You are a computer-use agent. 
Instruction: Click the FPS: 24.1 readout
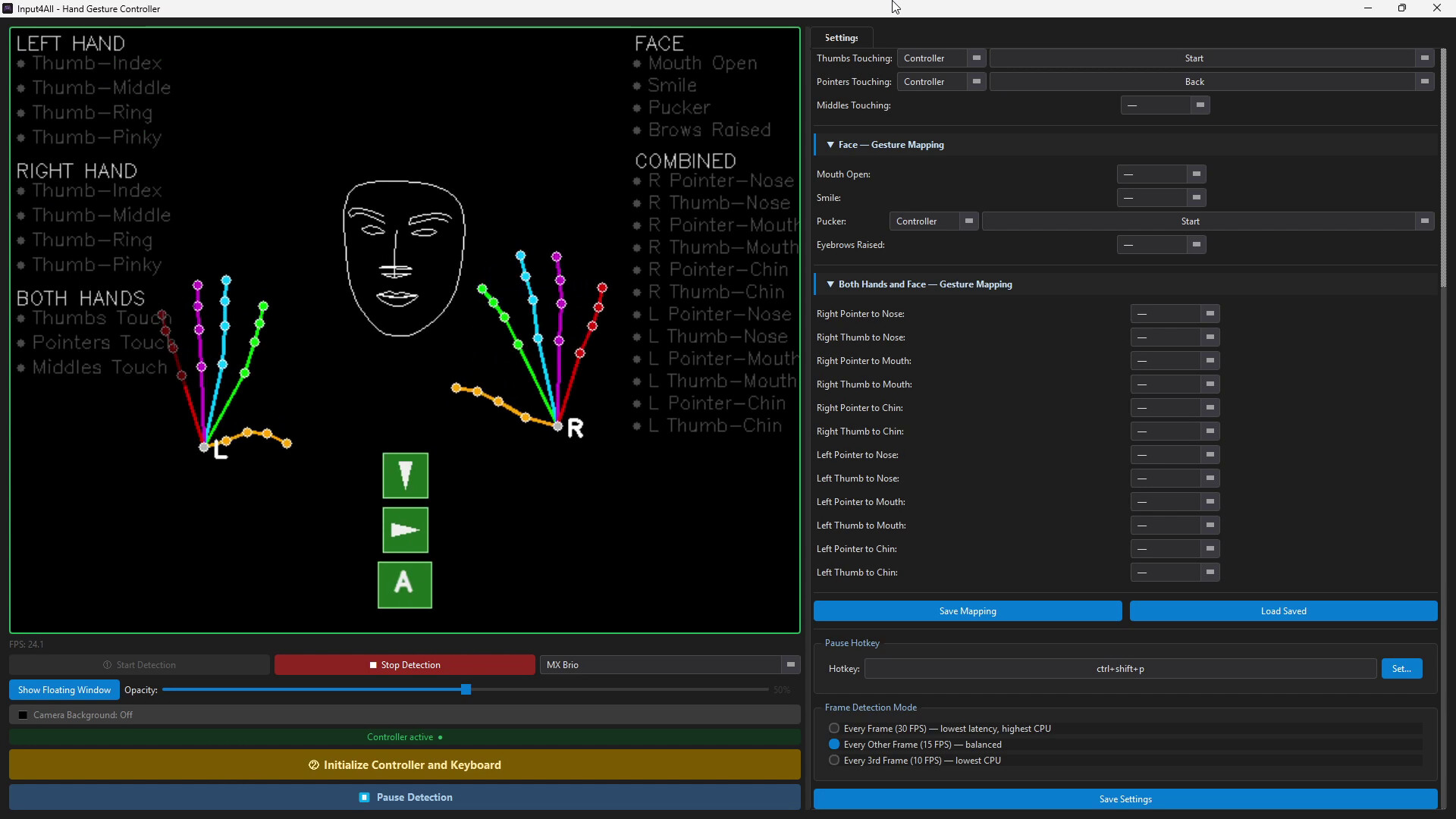[x=27, y=645]
